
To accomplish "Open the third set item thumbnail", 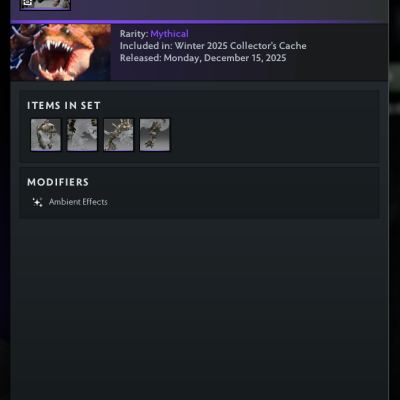I will 119,135.
